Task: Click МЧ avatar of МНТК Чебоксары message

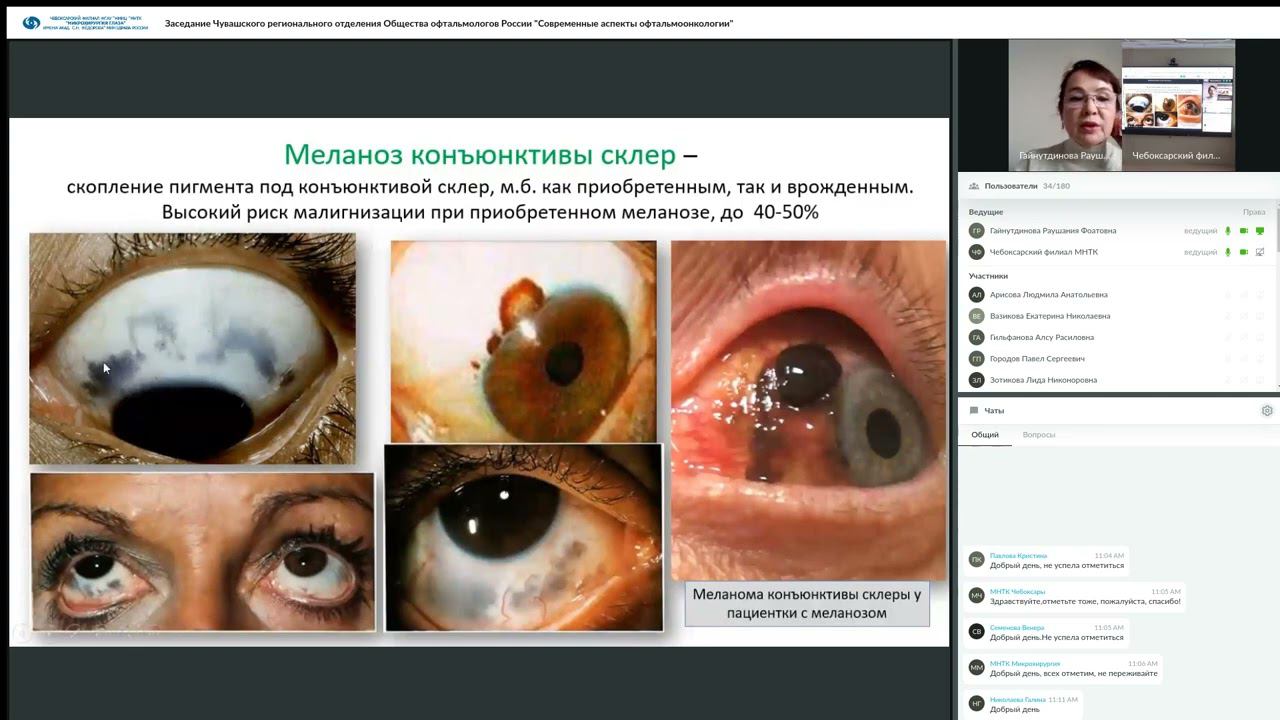Action: (x=976, y=596)
